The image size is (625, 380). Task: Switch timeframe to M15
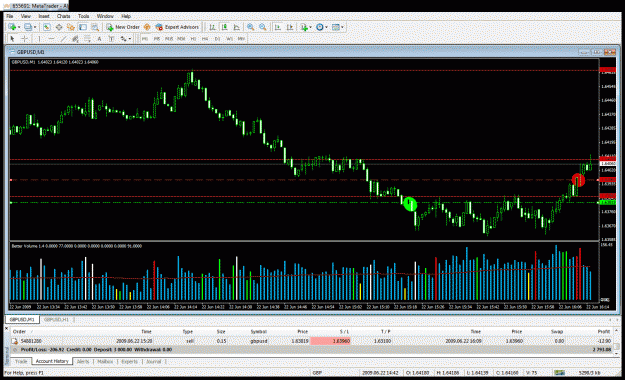pos(169,39)
